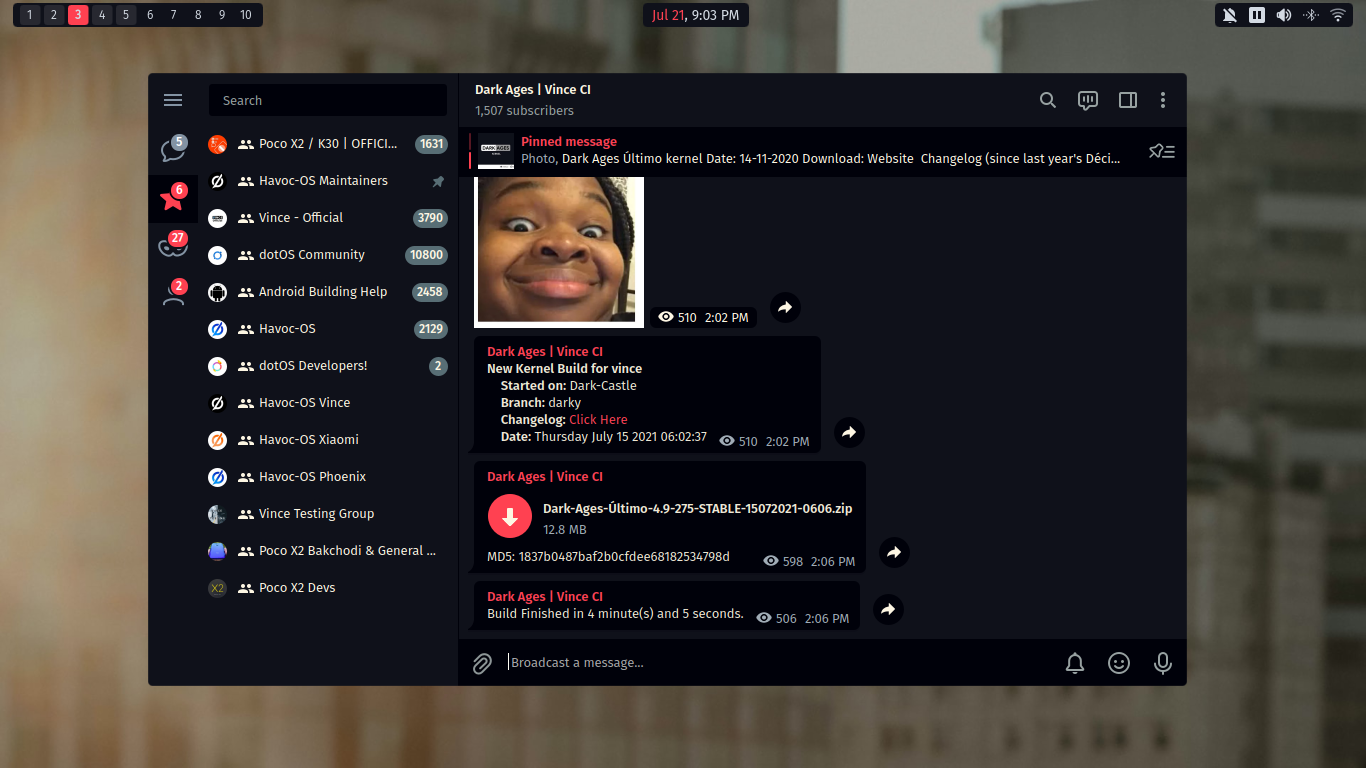Forward the New Kernel Build message
The width and height of the screenshot is (1366, 768).
(849, 432)
